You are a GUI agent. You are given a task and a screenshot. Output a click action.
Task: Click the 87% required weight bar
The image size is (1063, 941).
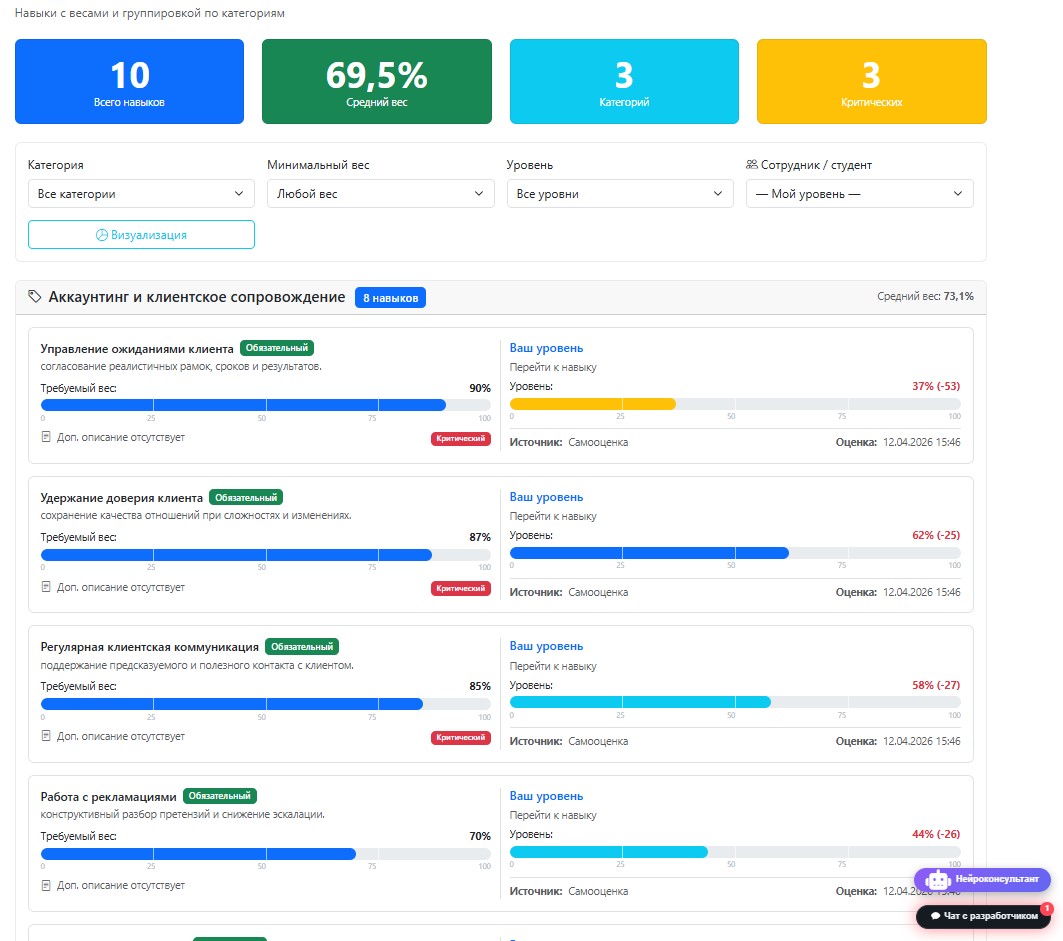[266, 555]
